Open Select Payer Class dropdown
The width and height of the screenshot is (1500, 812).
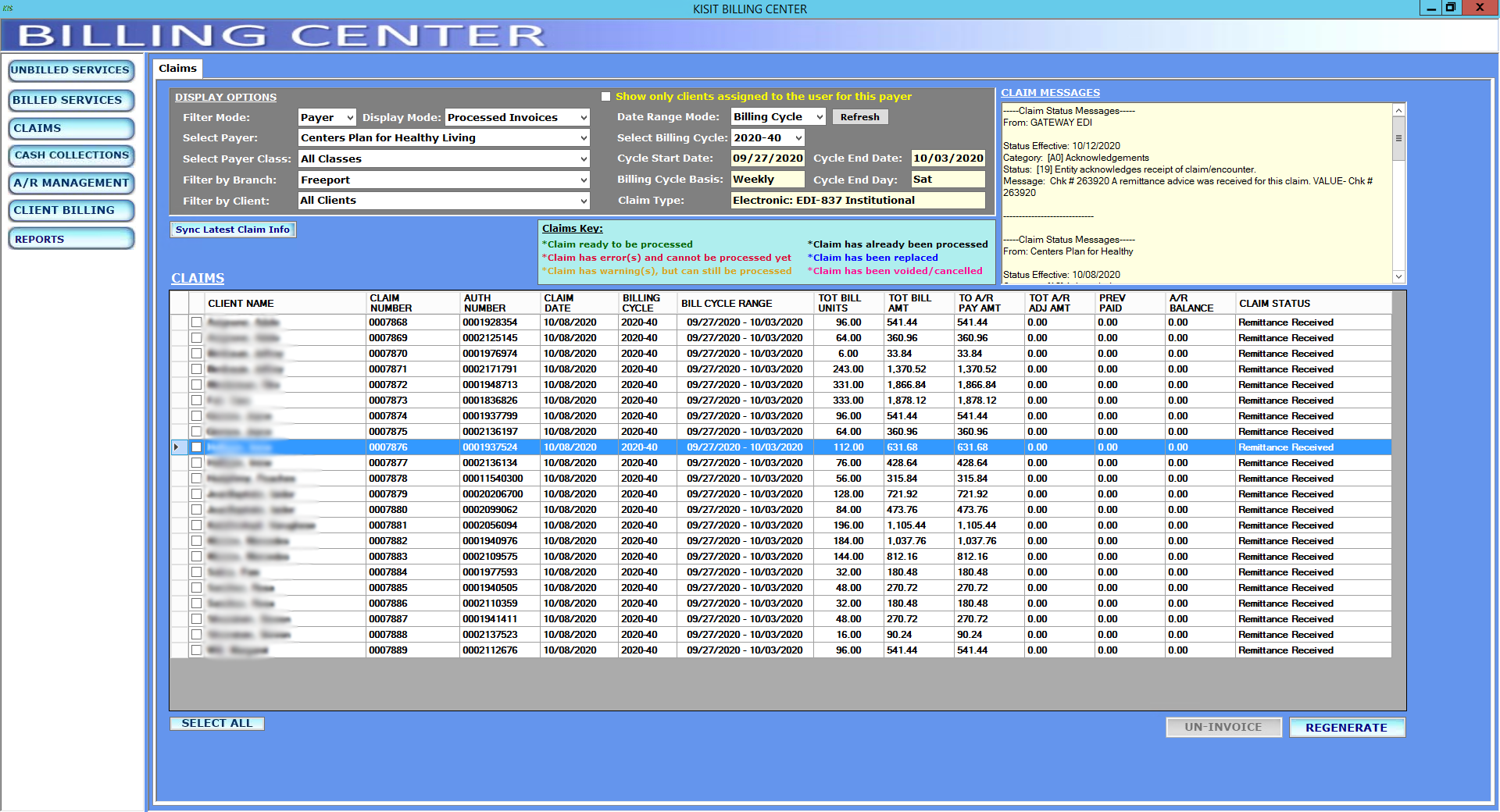click(444, 158)
